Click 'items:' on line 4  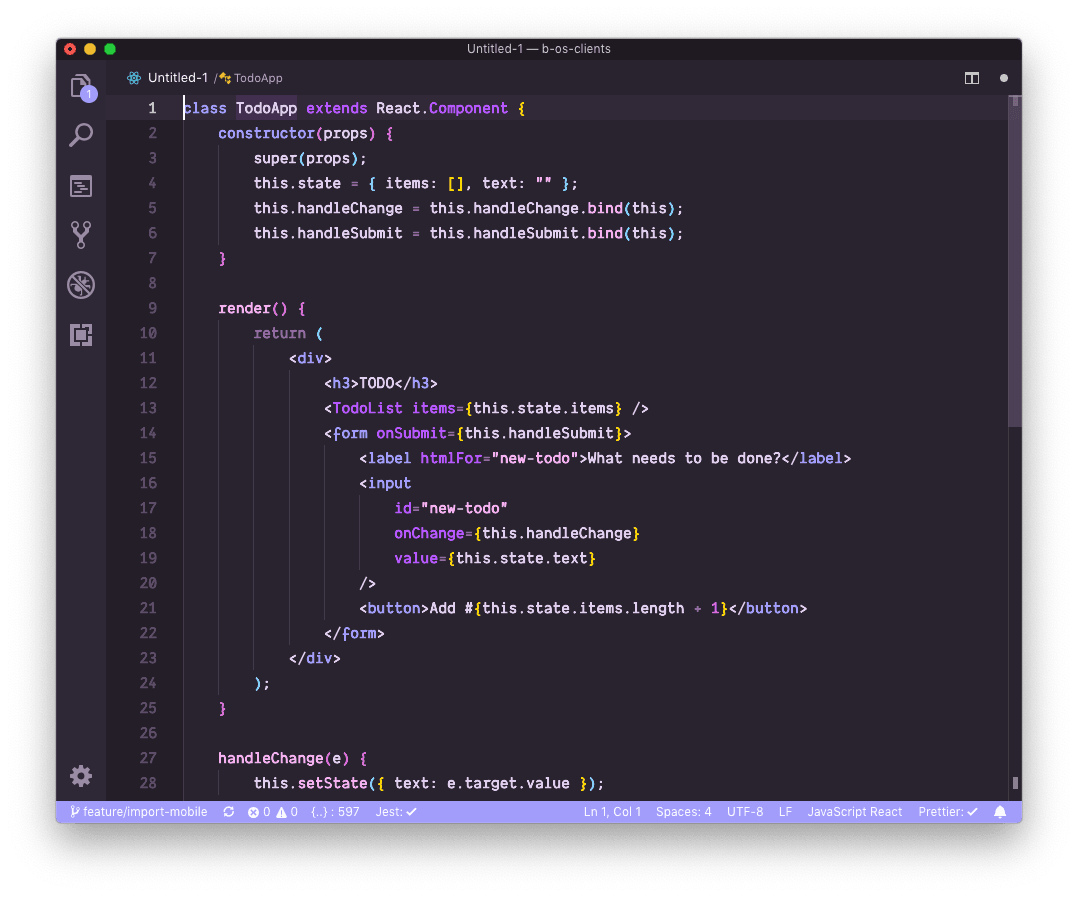coord(410,184)
